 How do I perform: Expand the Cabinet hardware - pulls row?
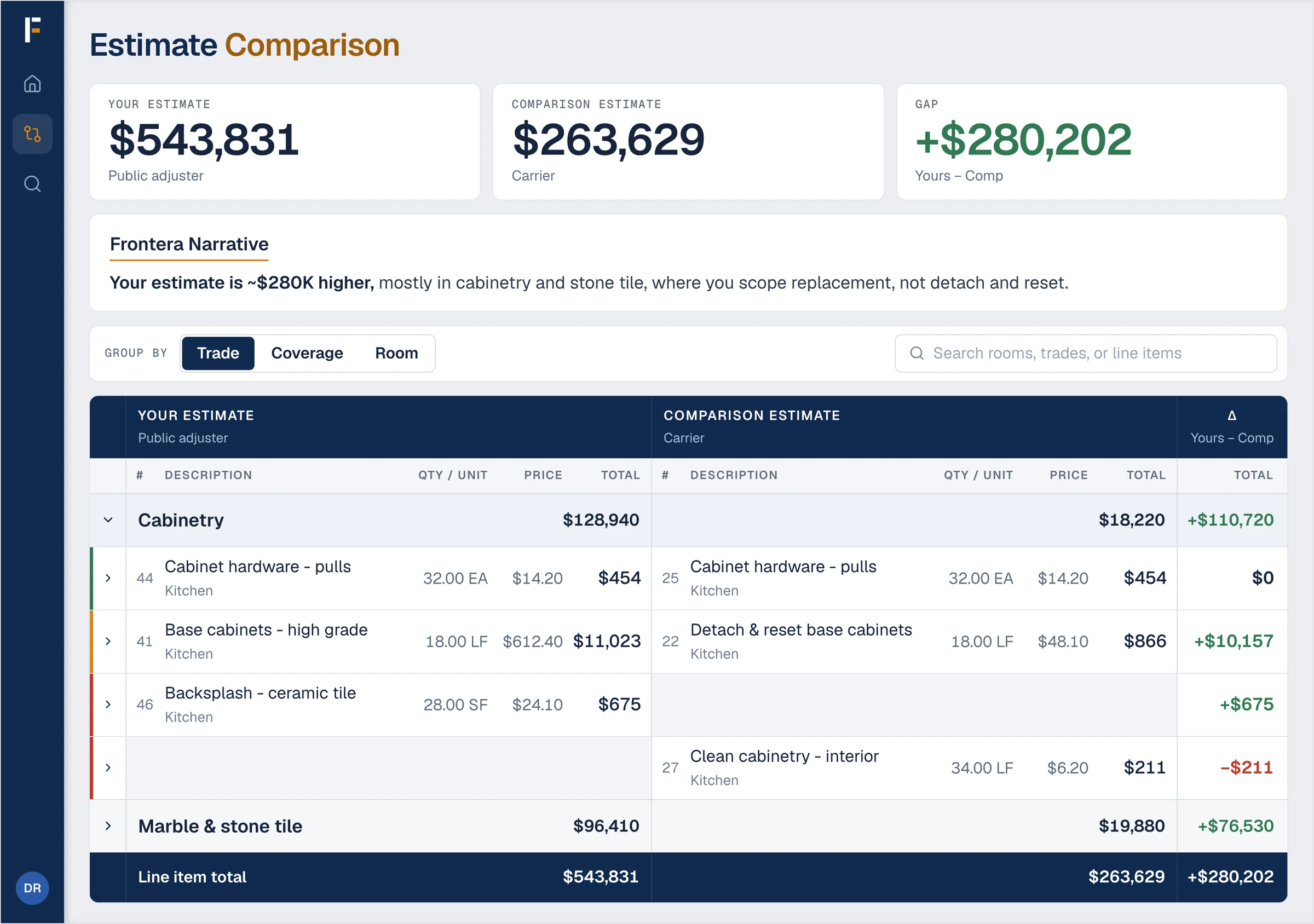108,579
